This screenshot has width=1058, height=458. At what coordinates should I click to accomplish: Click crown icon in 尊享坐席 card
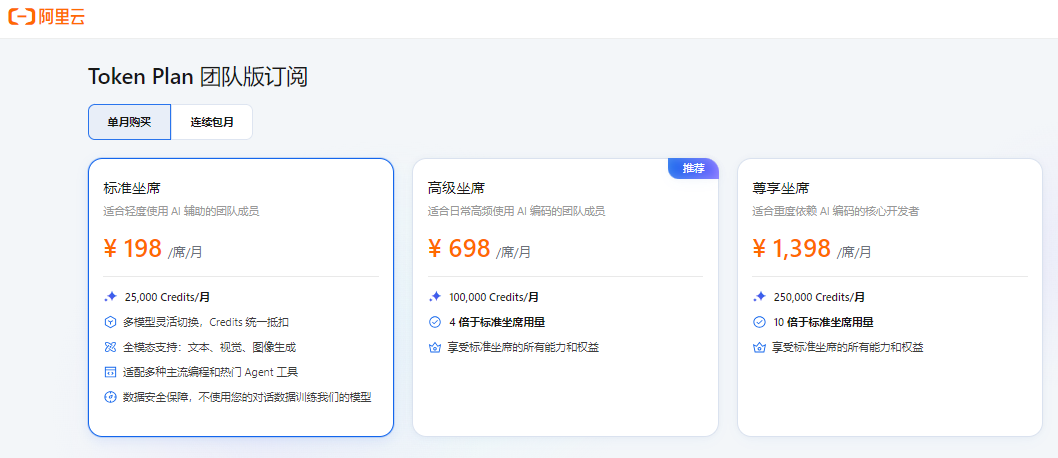click(x=759, y=347)
